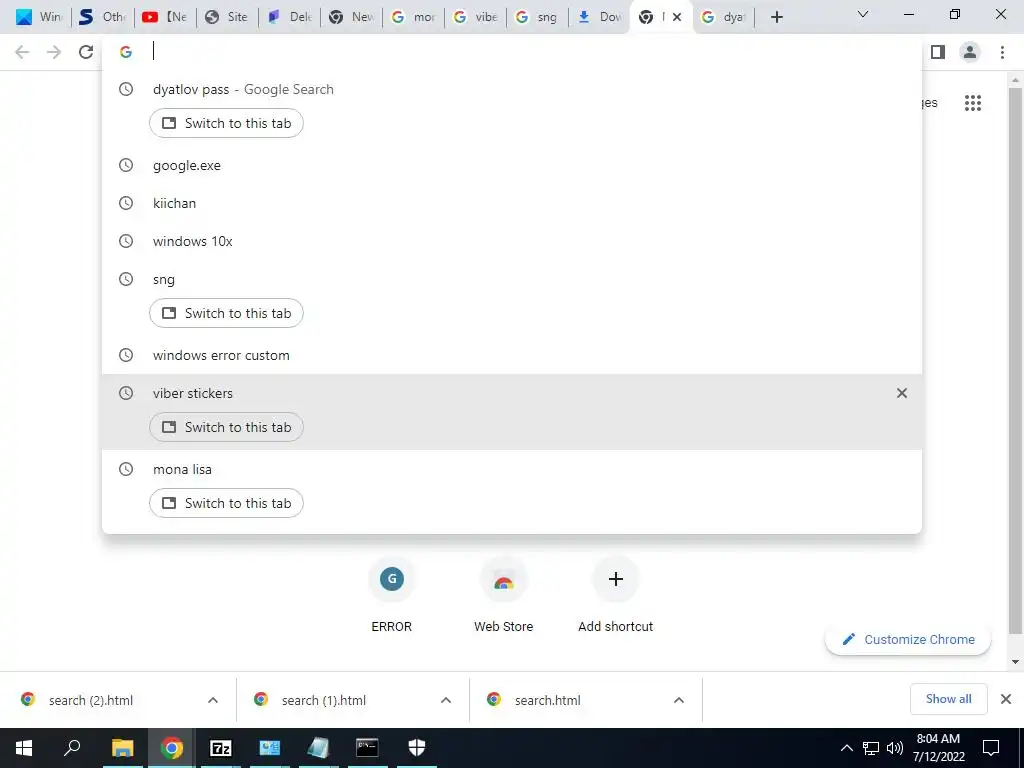The height and width of the screenshot is (768, 1024).
Task: Open the Oth tab with S icon
Action: click(x=102, y=17)
